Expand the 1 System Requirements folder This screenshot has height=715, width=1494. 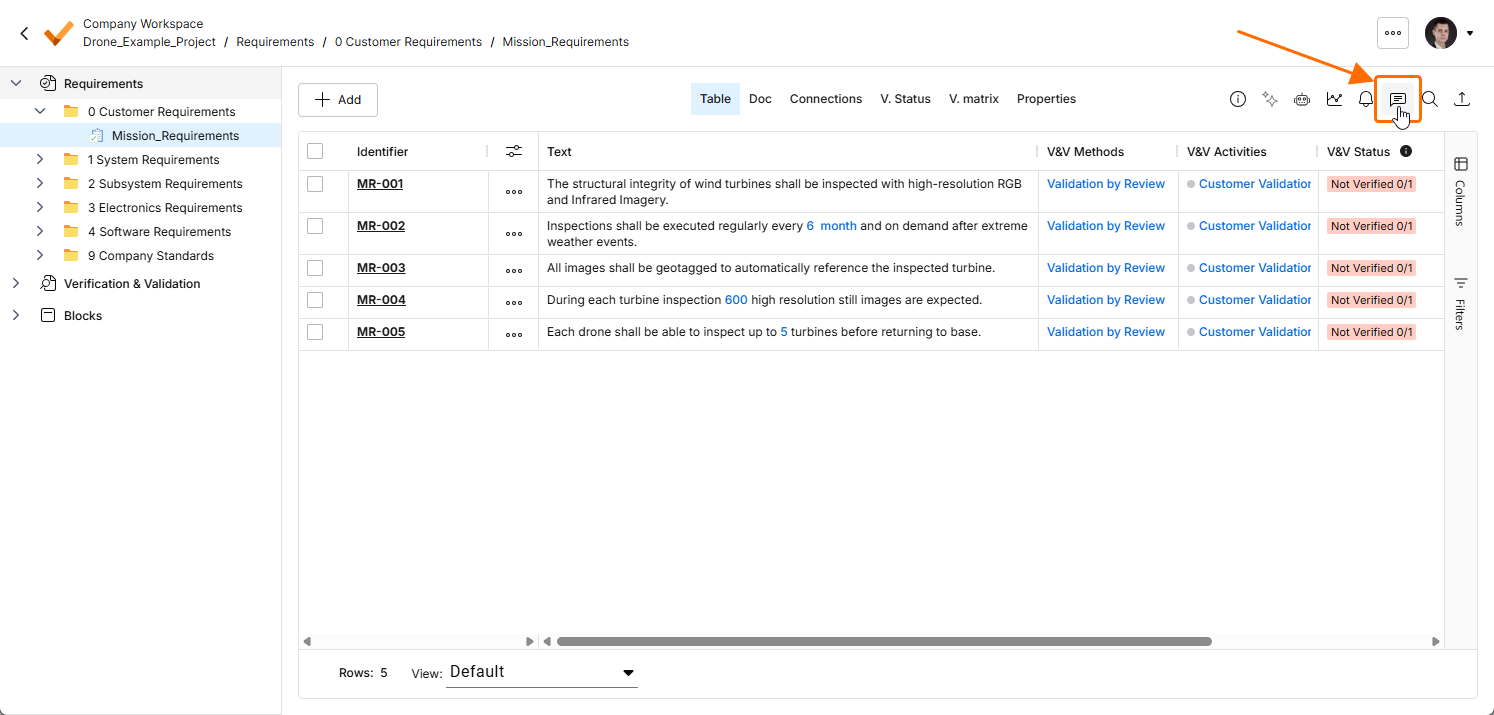40,159
